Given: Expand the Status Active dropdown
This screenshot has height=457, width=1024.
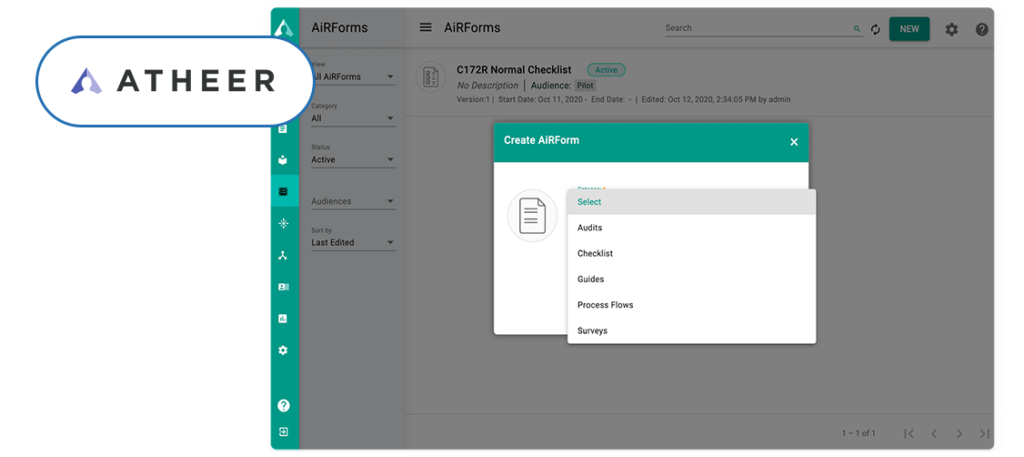Looking at the screenshot, I should coord(353,160).
